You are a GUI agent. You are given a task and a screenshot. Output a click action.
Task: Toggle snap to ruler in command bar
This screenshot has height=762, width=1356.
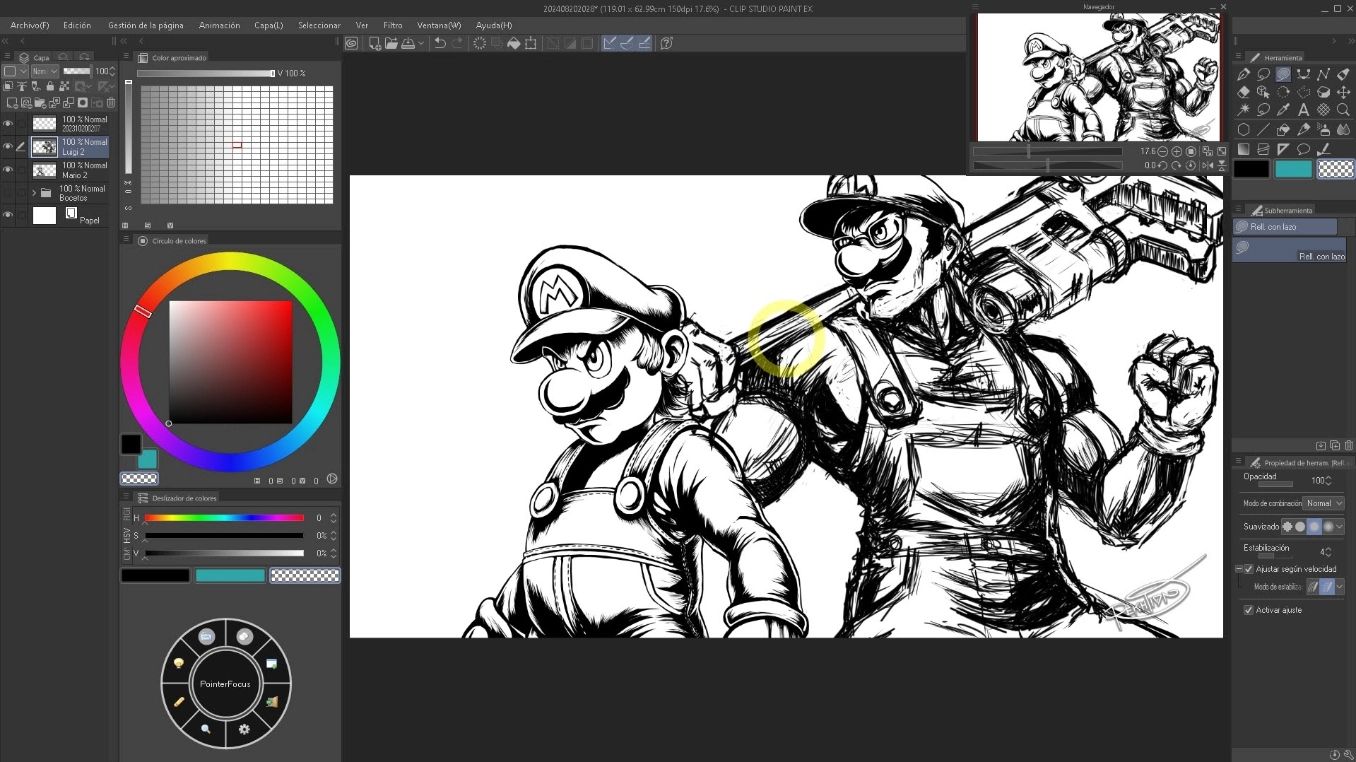pos(609,43)
